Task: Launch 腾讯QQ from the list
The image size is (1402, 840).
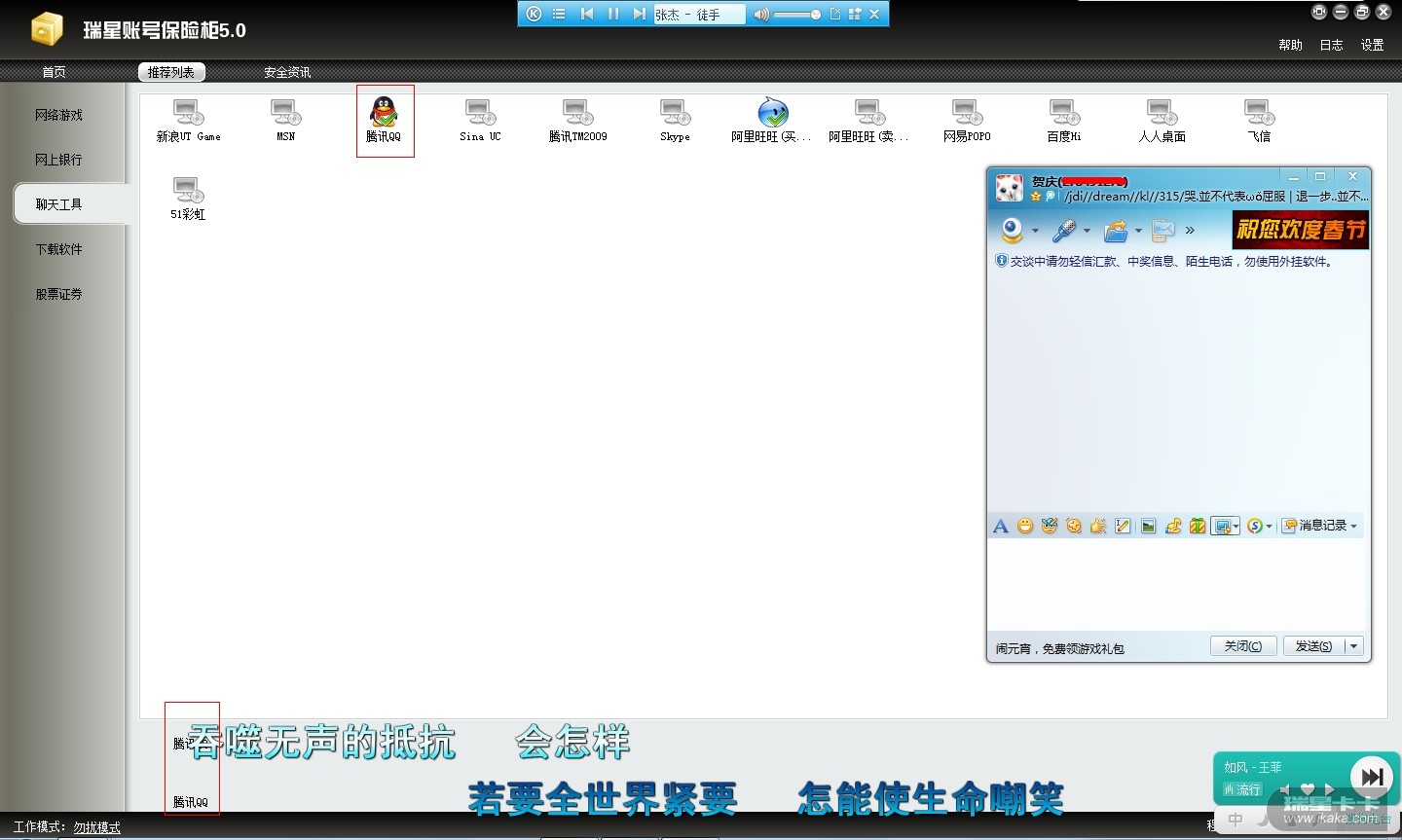Action: [x=384, y=121]
